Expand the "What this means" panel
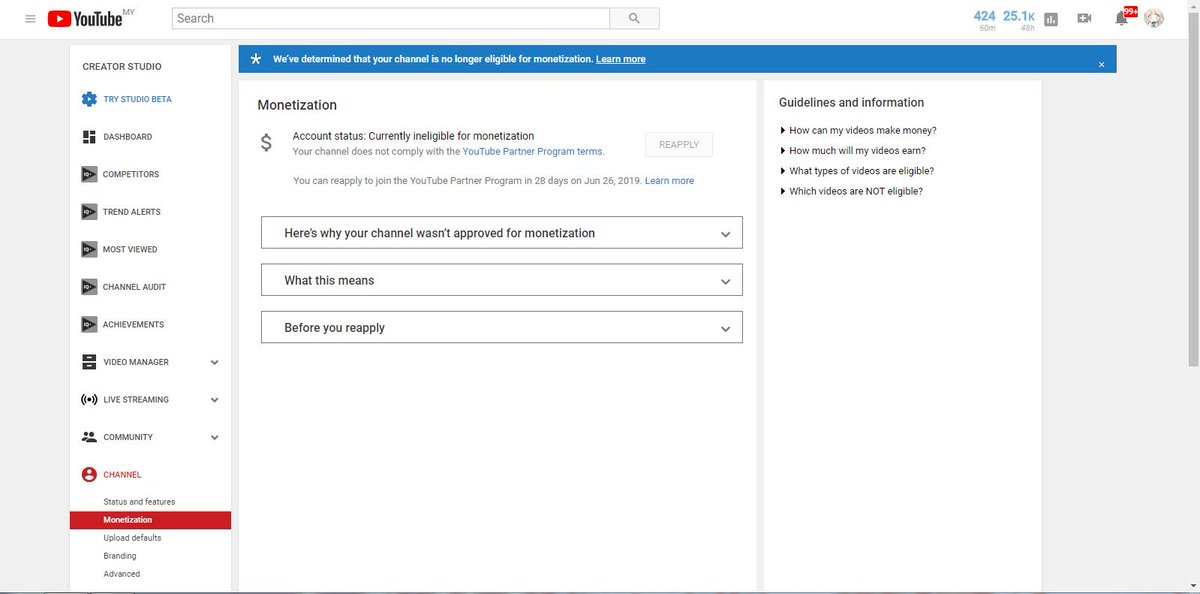 pos(501,280)
